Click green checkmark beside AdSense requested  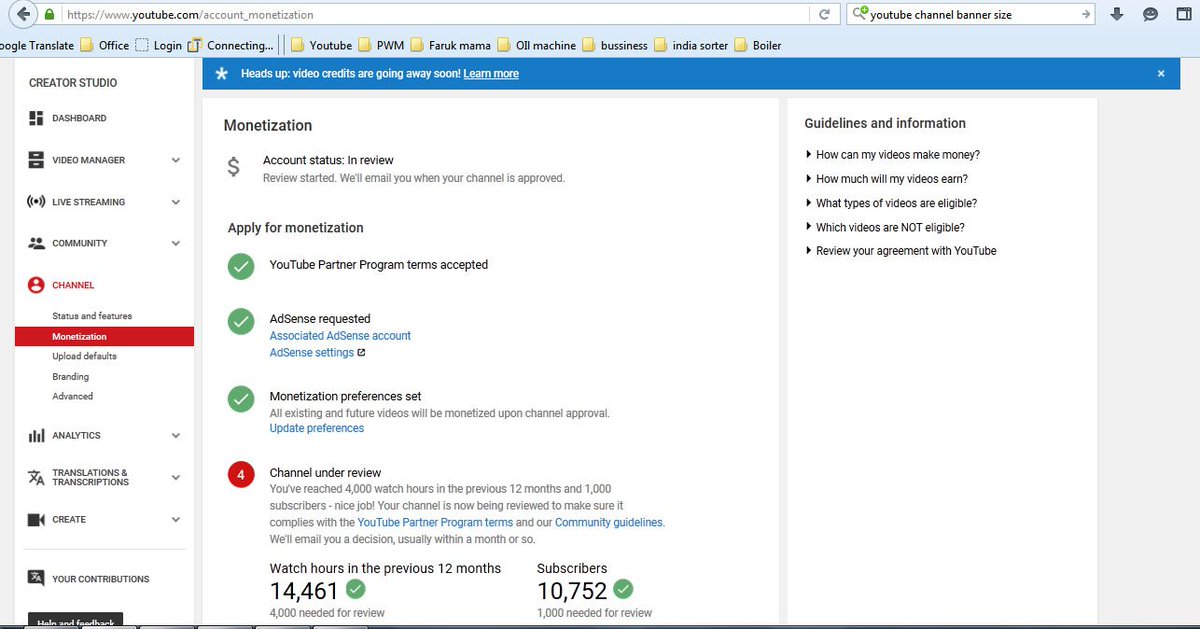click(241, 321)
